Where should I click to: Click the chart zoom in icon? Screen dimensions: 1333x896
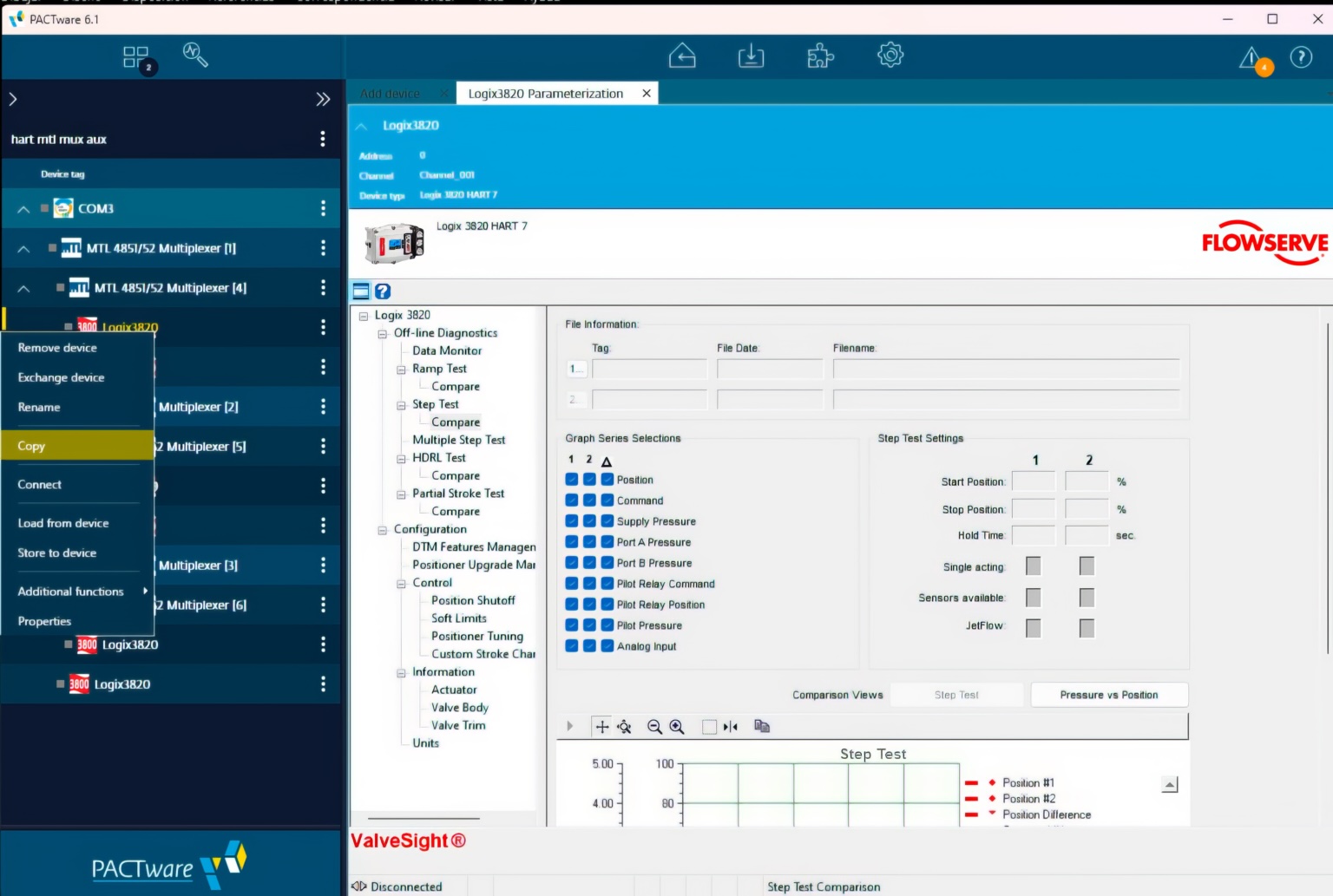[x=677, y=727]
